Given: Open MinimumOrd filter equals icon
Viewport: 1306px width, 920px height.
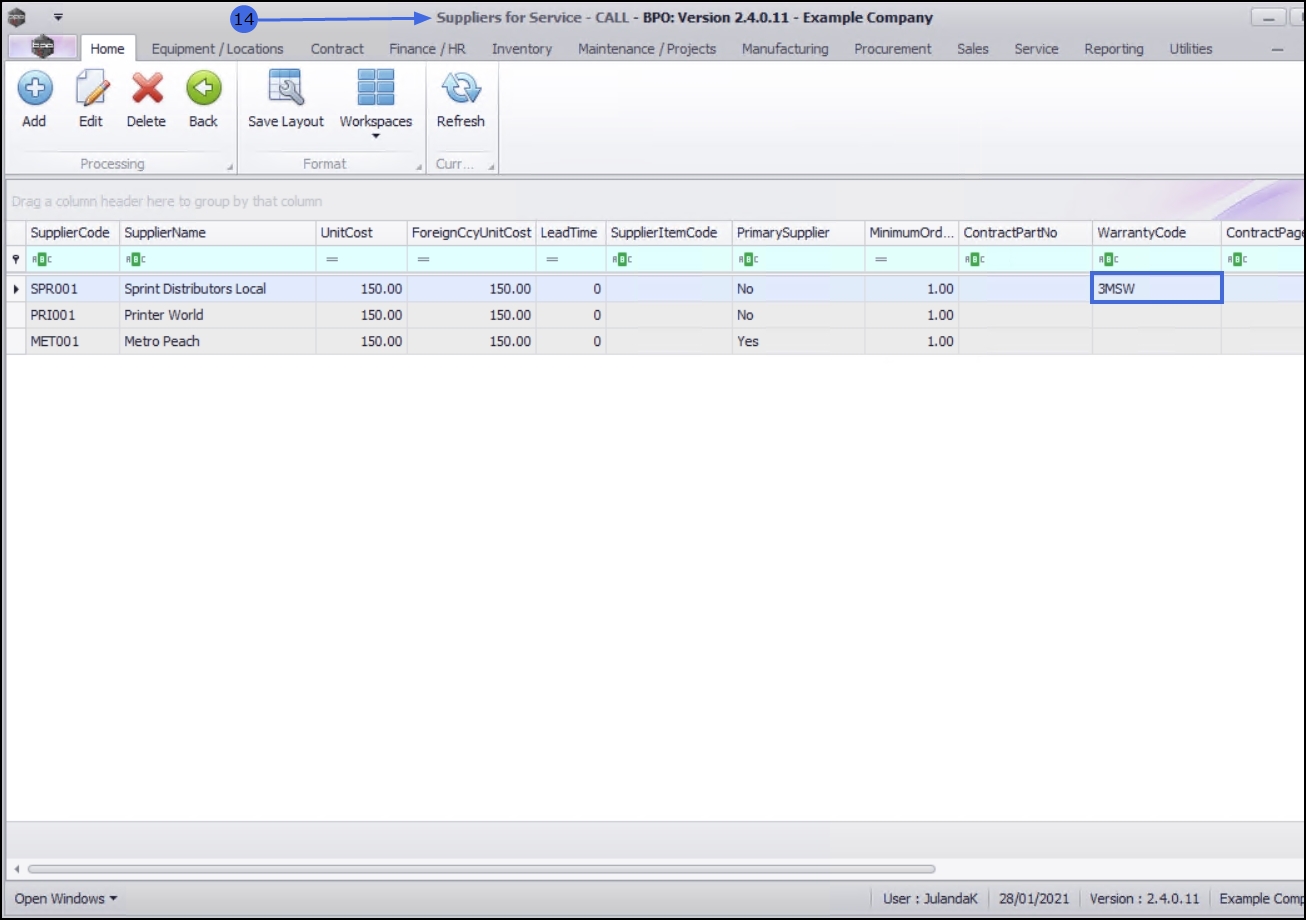Looking at the screenshot, I should coord(881,260).
